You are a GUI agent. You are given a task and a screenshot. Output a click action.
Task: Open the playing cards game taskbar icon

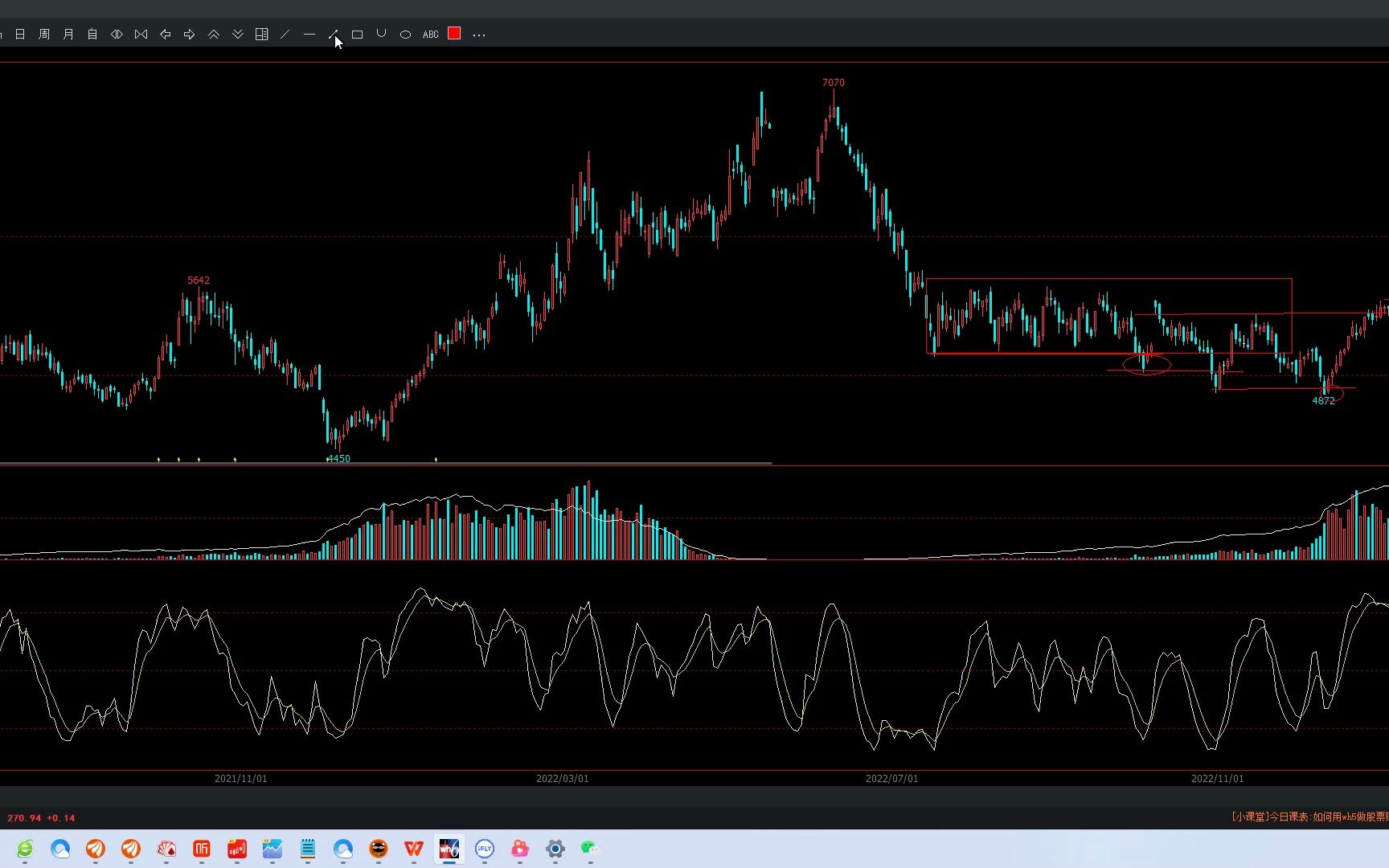point(166,849)
